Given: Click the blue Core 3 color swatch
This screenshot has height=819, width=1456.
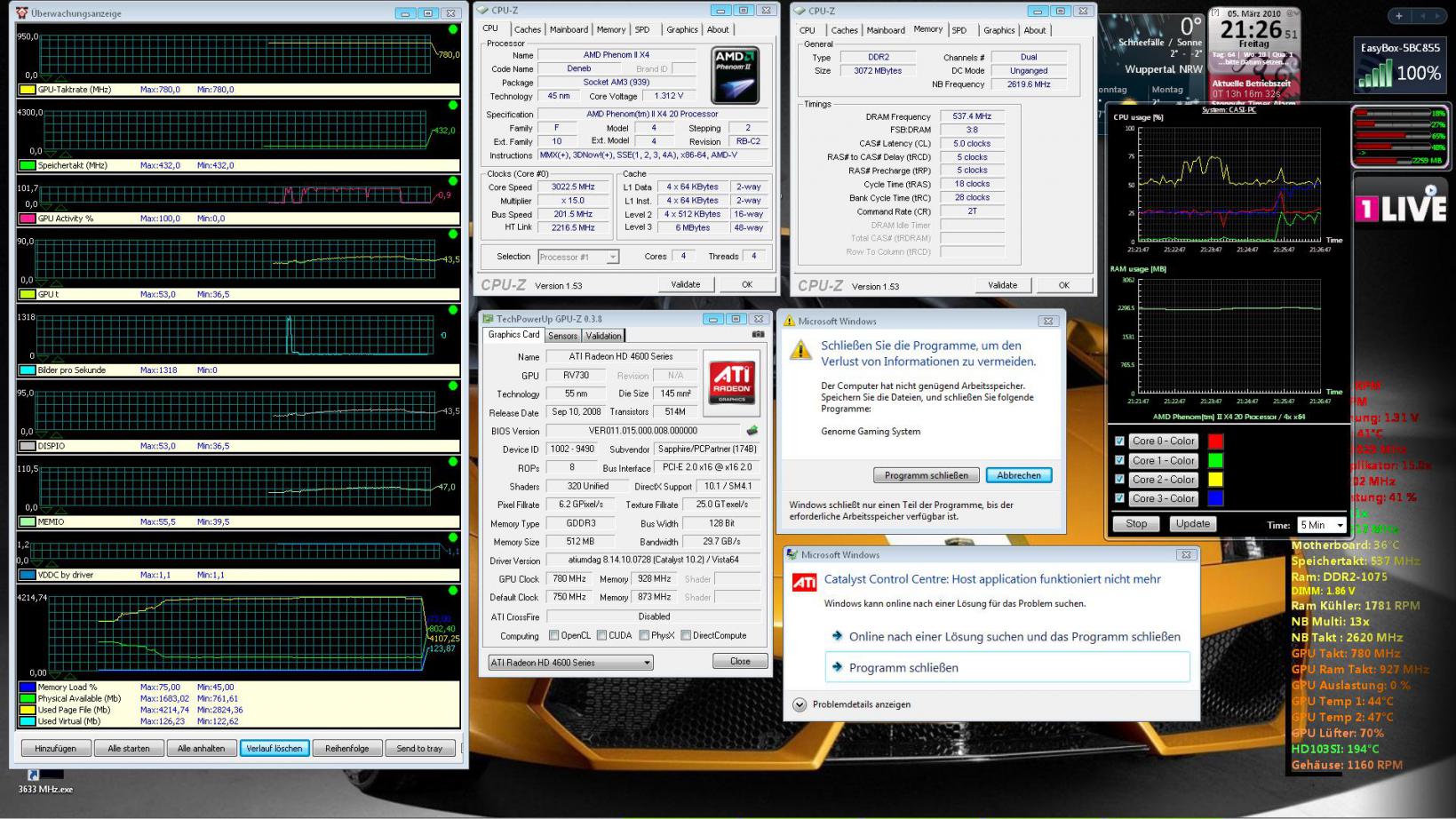Looking at the screenshot, I should tap(1215, 498).
